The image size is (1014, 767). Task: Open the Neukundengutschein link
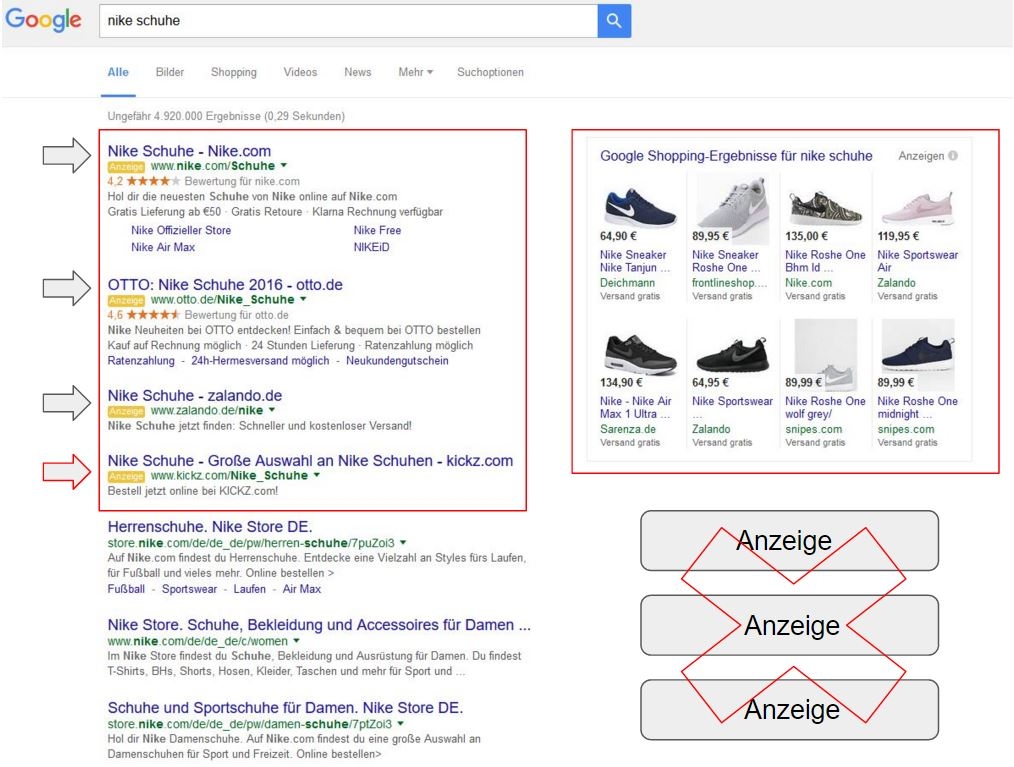click(x=397, y=360)
